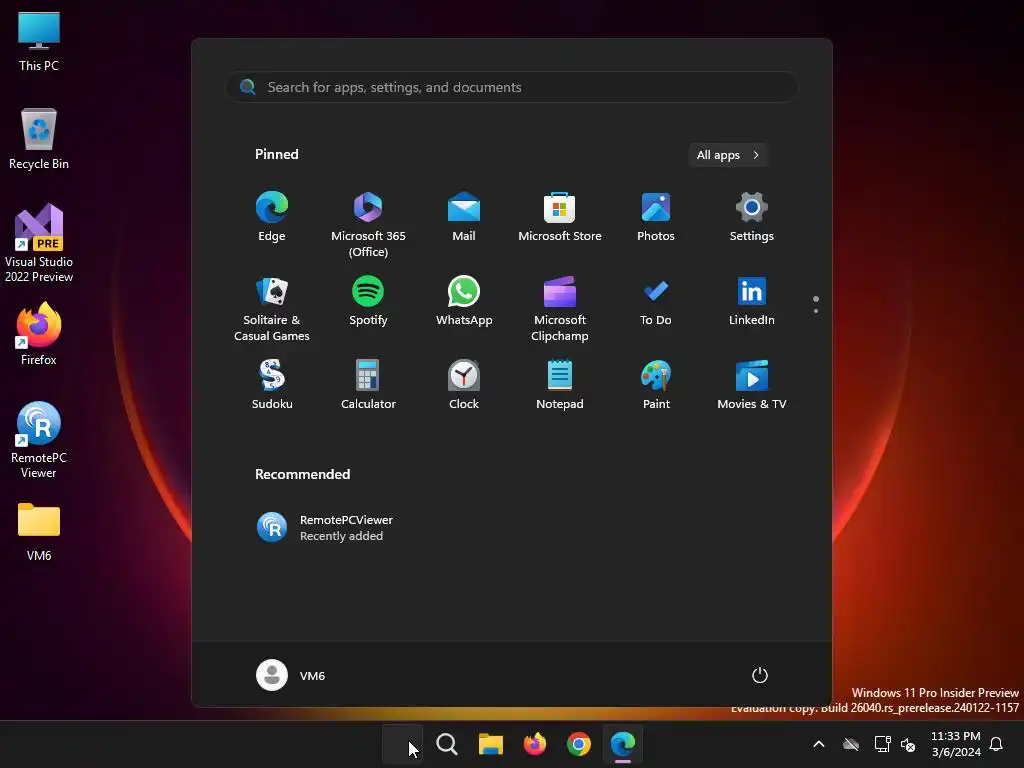This screenshot has height=768, width=1024.
Task: Launch Sudoku
Action: [272, 385]
